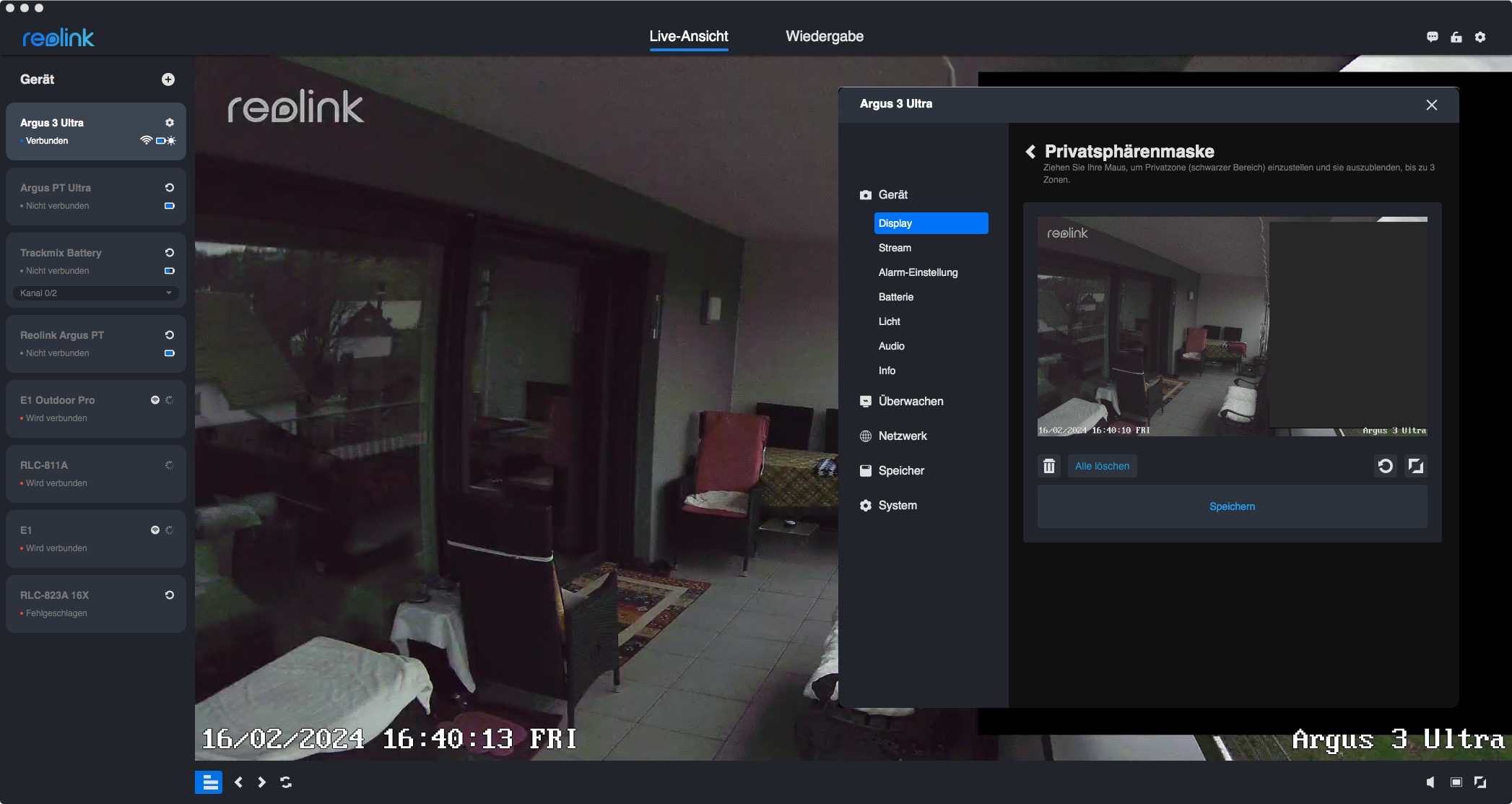The image size is (1512, 804).
Task: Expand the Überwachen settings section
Action: pos(911,402)
